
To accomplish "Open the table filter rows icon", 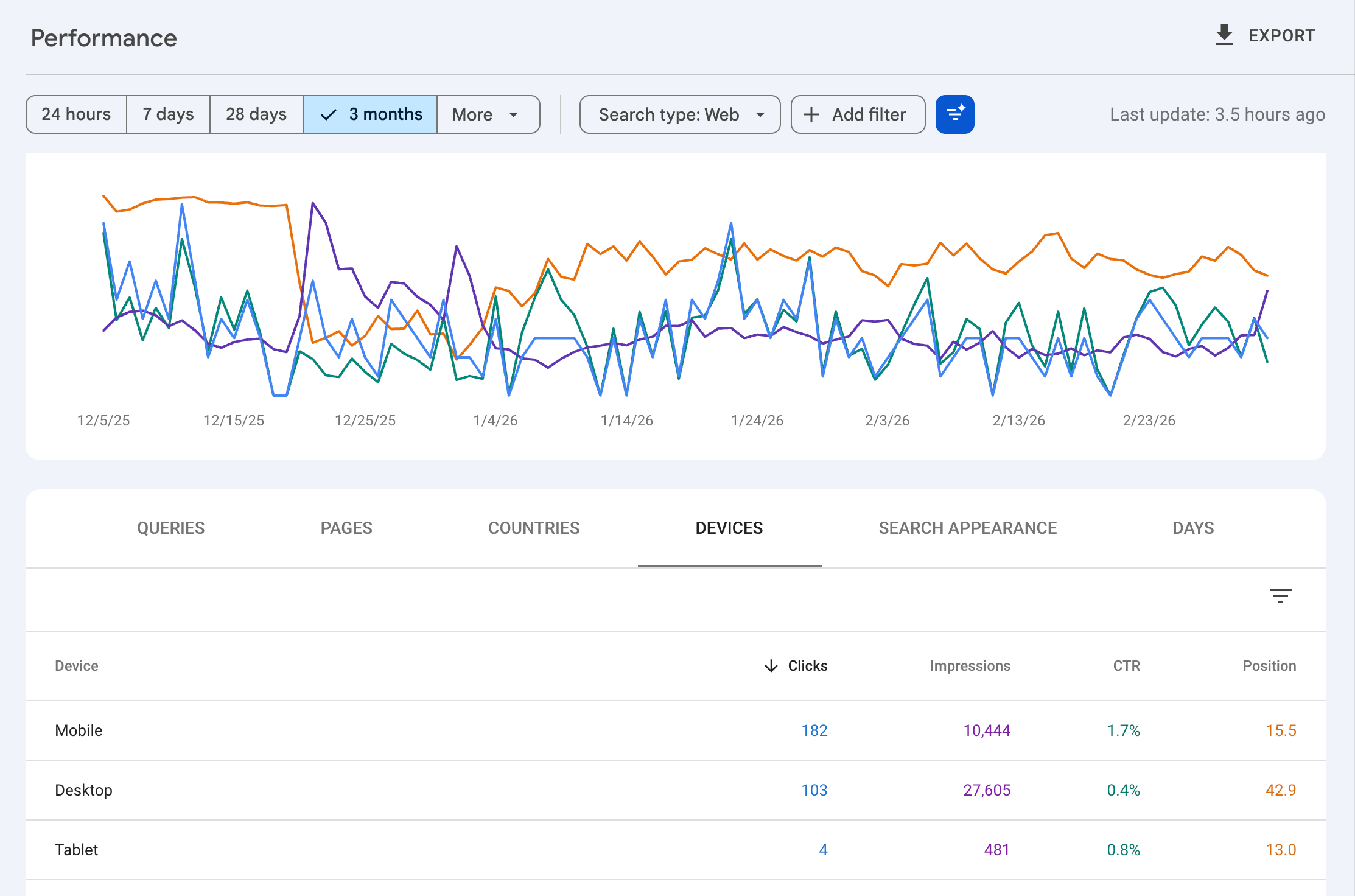I will coord(1280,595).
